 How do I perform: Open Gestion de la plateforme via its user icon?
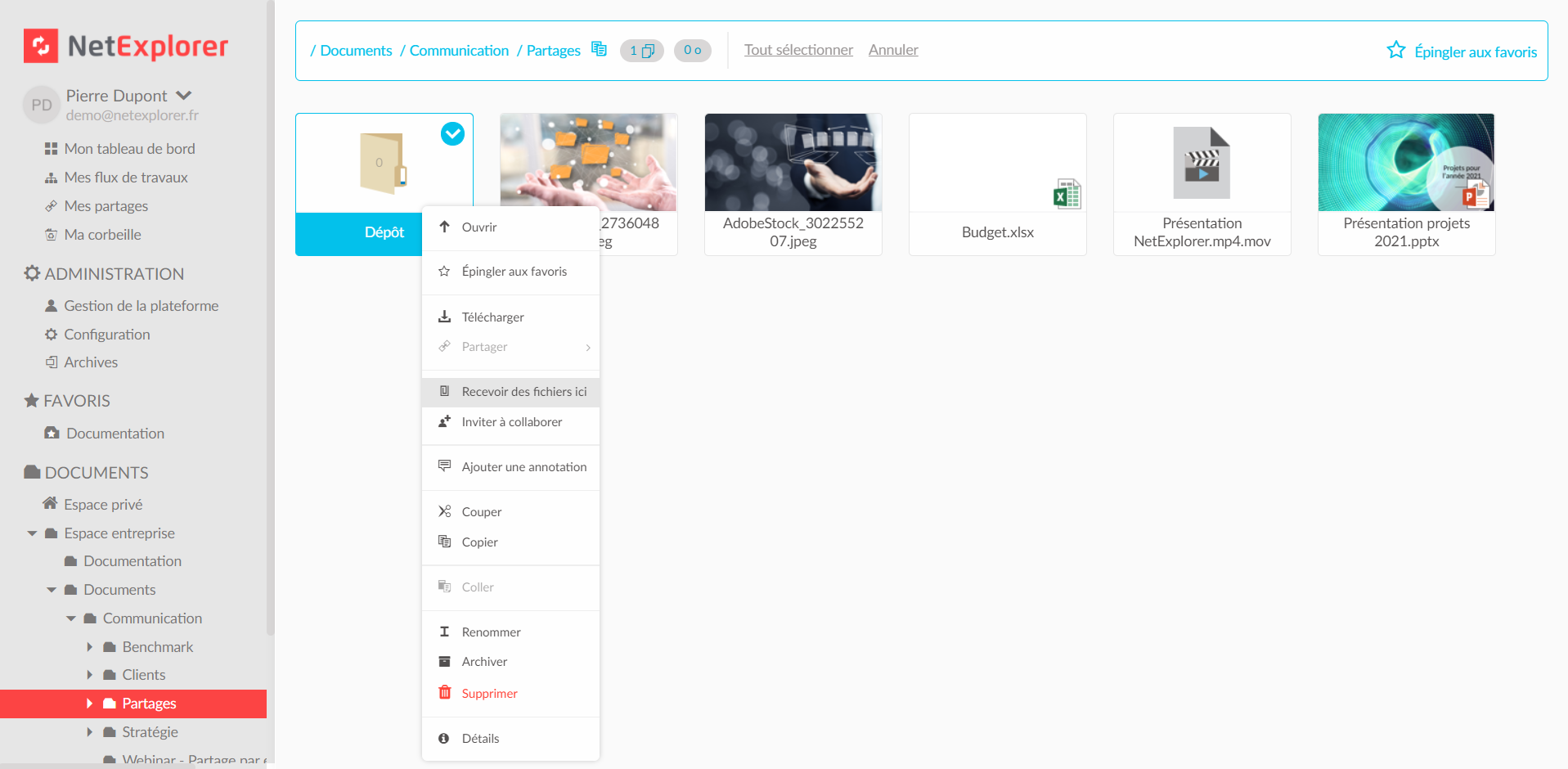pos(50,305)
